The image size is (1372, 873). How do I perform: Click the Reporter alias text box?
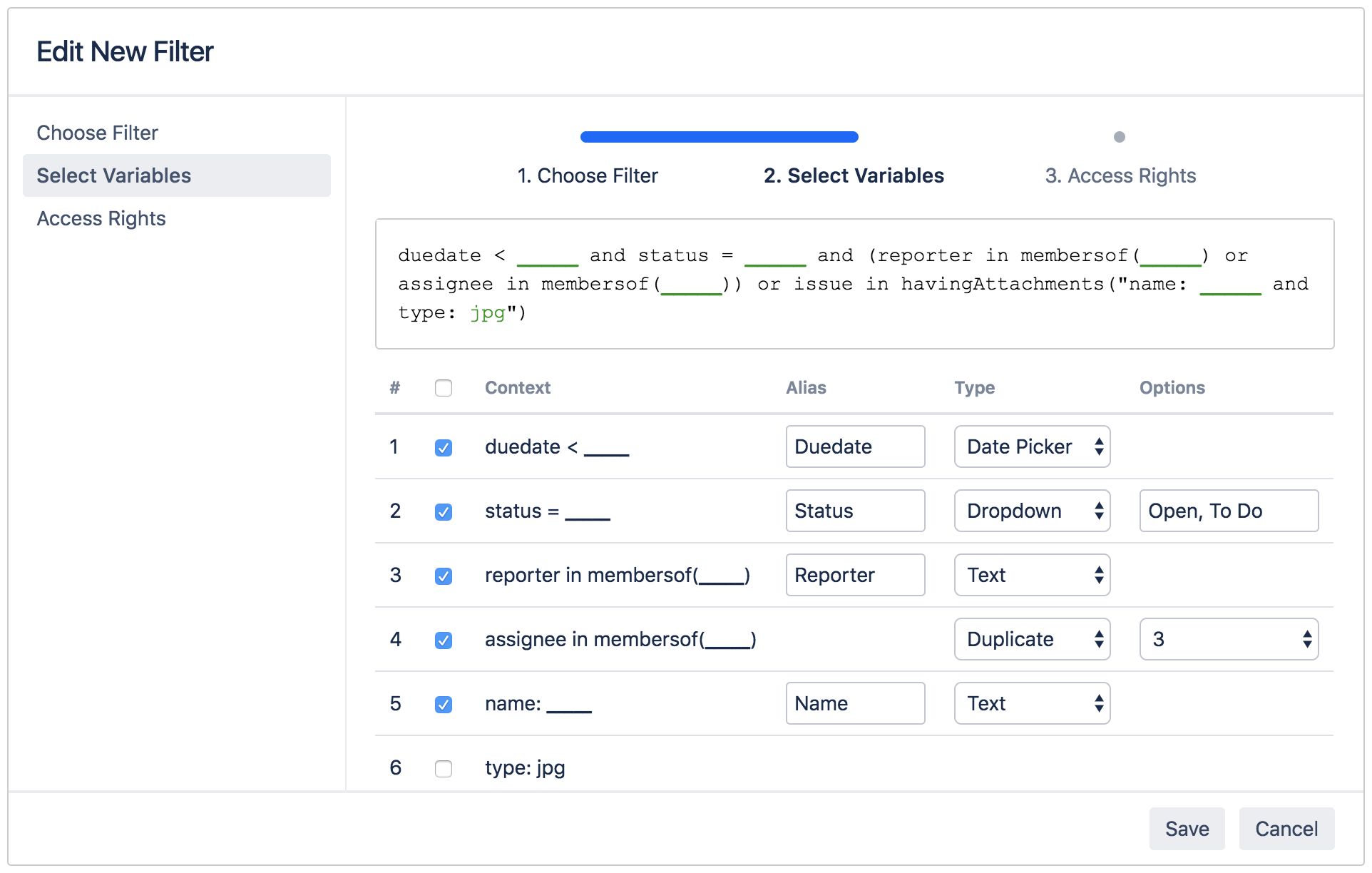(854, 575)
